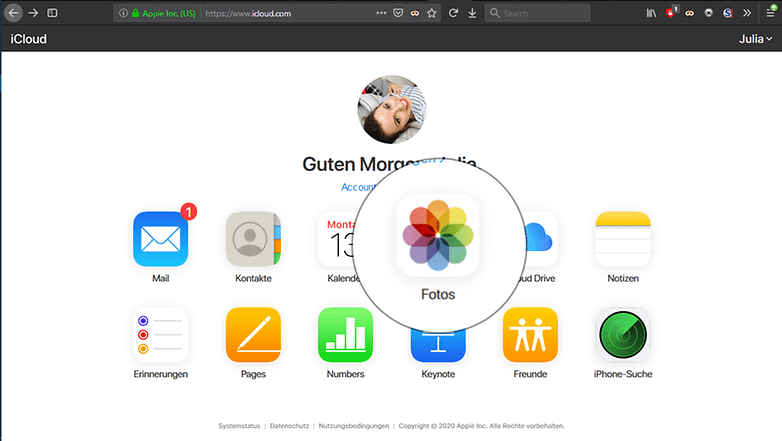Open the Mail app

tap(161, 239)
